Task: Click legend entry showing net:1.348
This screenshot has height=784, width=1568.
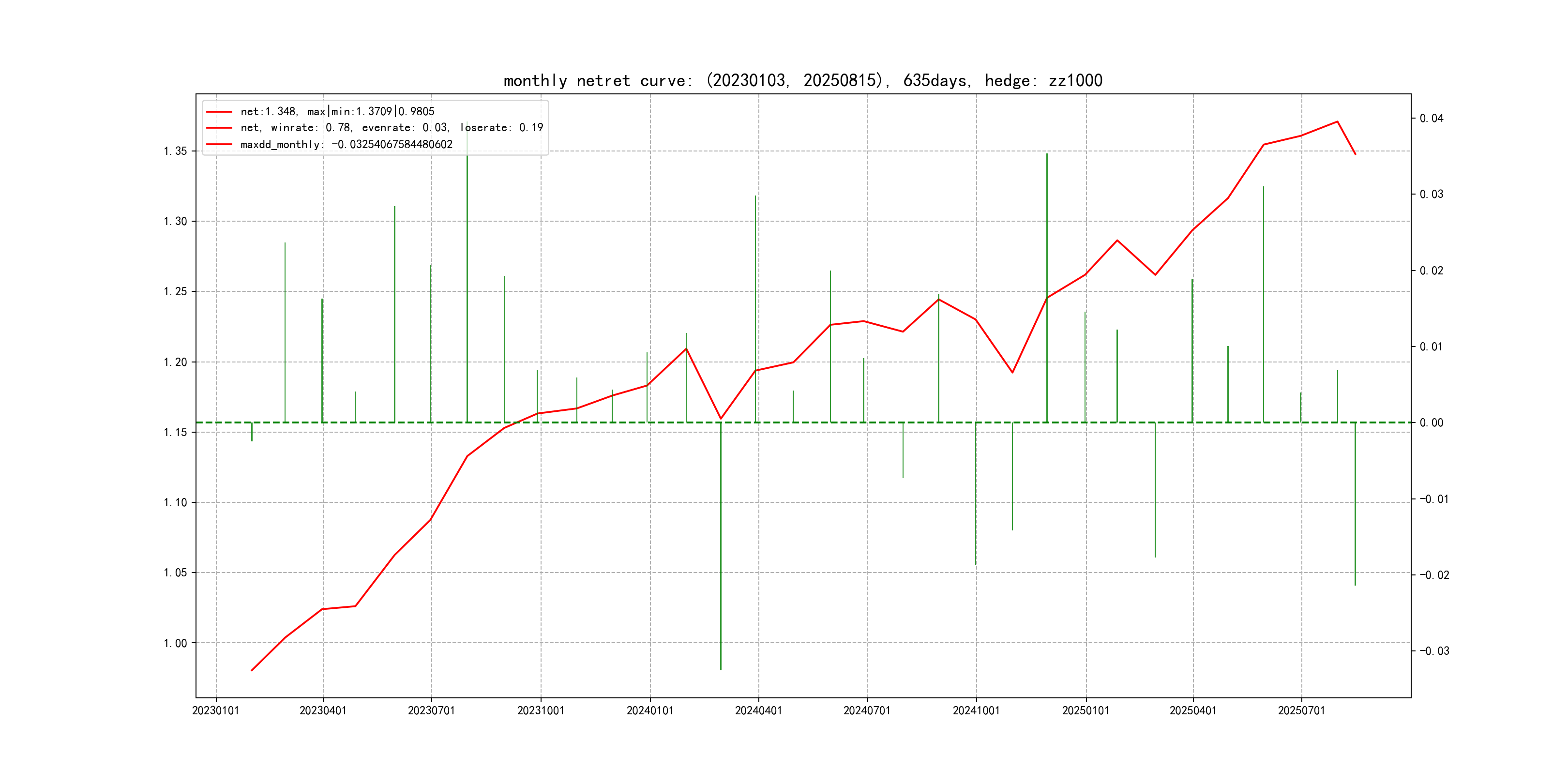Action: click(337, 111)
